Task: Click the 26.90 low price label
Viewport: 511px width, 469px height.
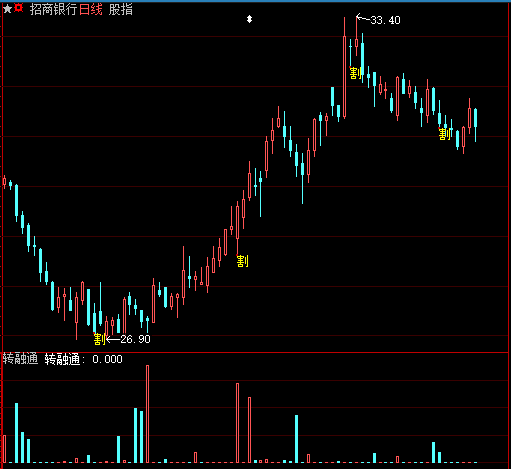Action: (x=135, y=339)
